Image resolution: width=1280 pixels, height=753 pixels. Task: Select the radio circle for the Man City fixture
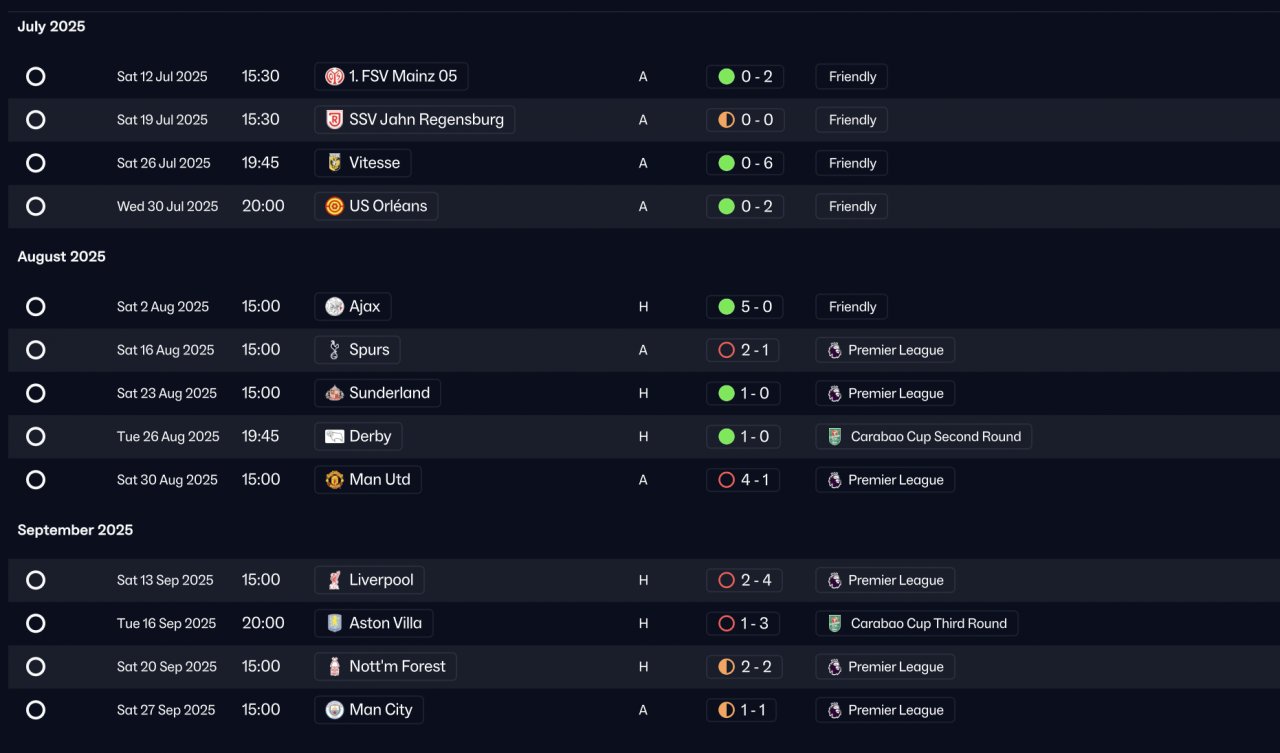click(36, 710)
